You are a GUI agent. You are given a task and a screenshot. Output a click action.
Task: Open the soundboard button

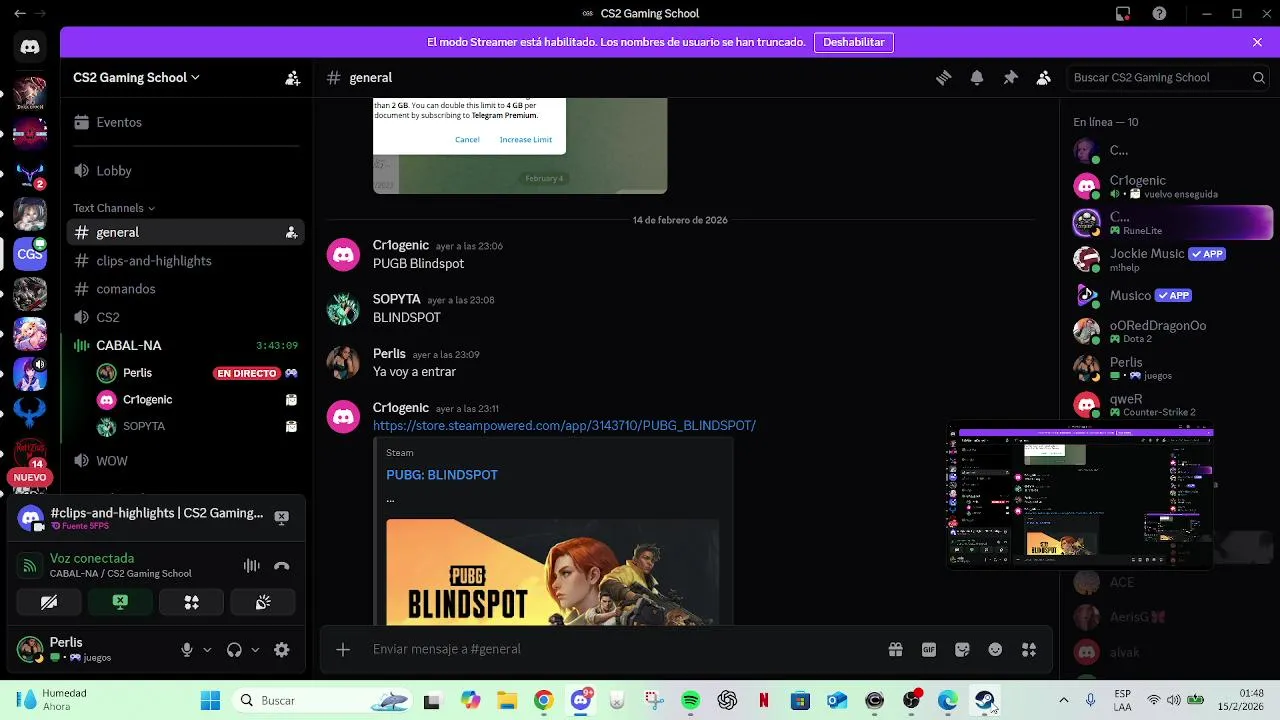click(263, 602)
